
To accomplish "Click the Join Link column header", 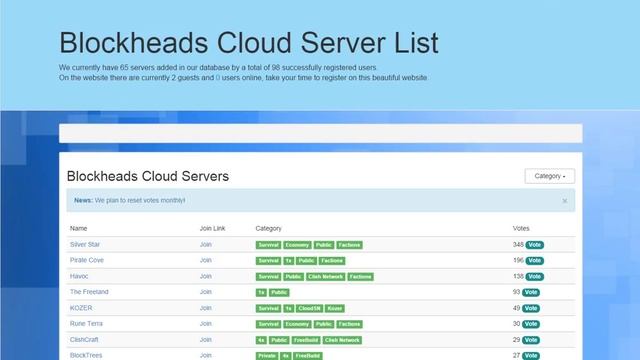I will coord(212,229).
